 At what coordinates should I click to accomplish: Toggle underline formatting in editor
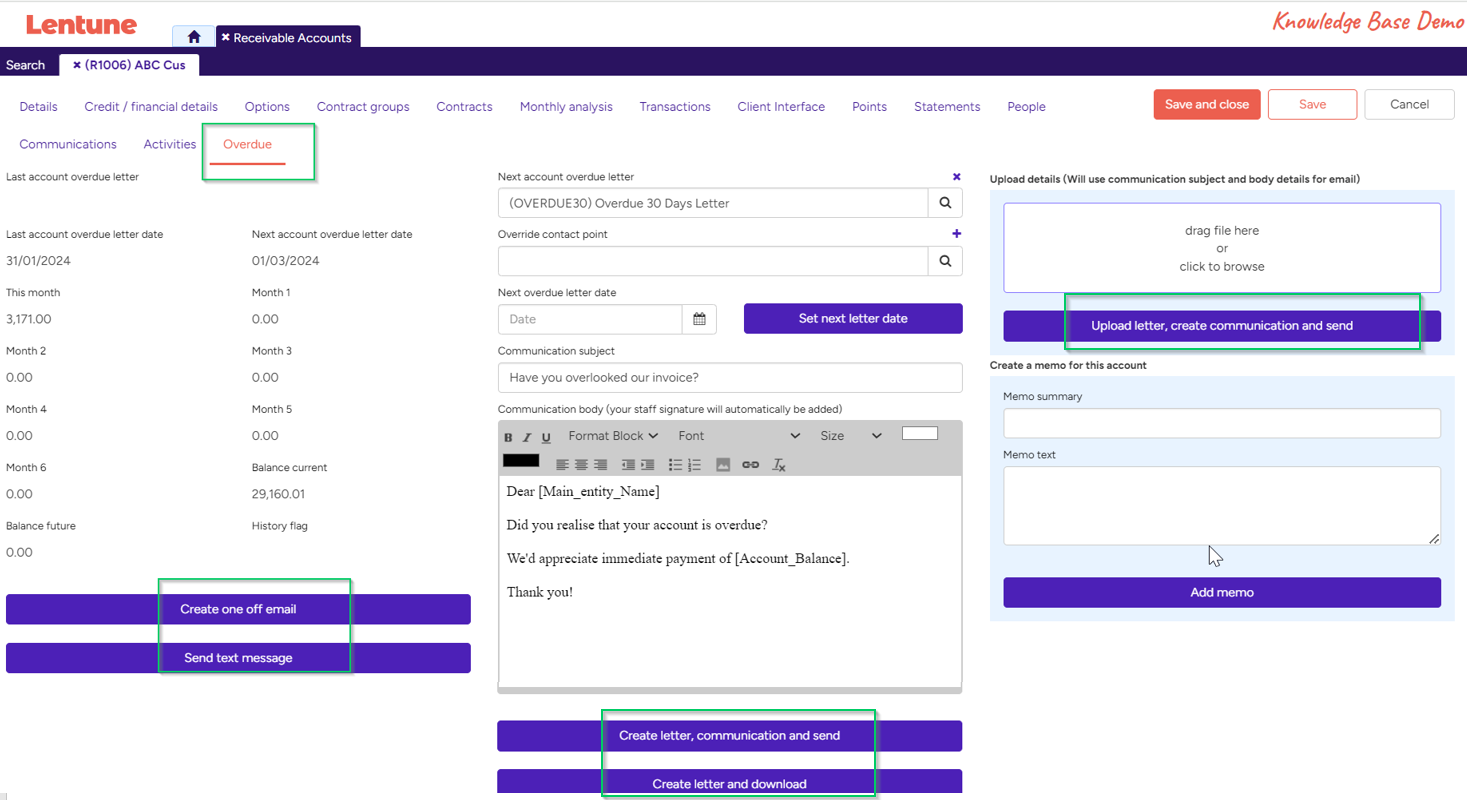click(546, 437)
